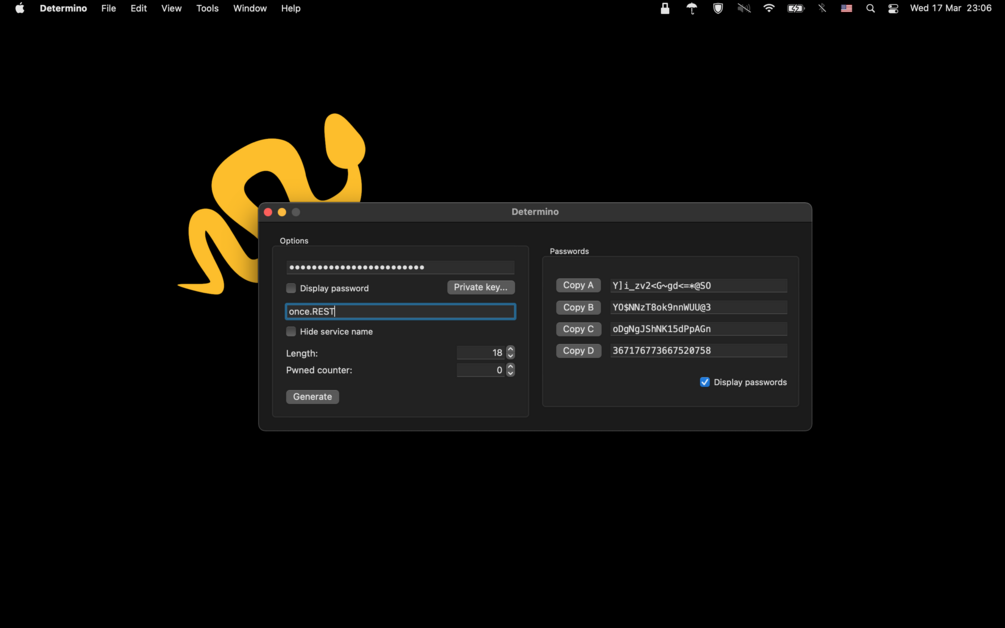The height and width of the screenshot is (628, 1005).
Task: Open the US flag input source menu
Action: click(x=846, y=8)
